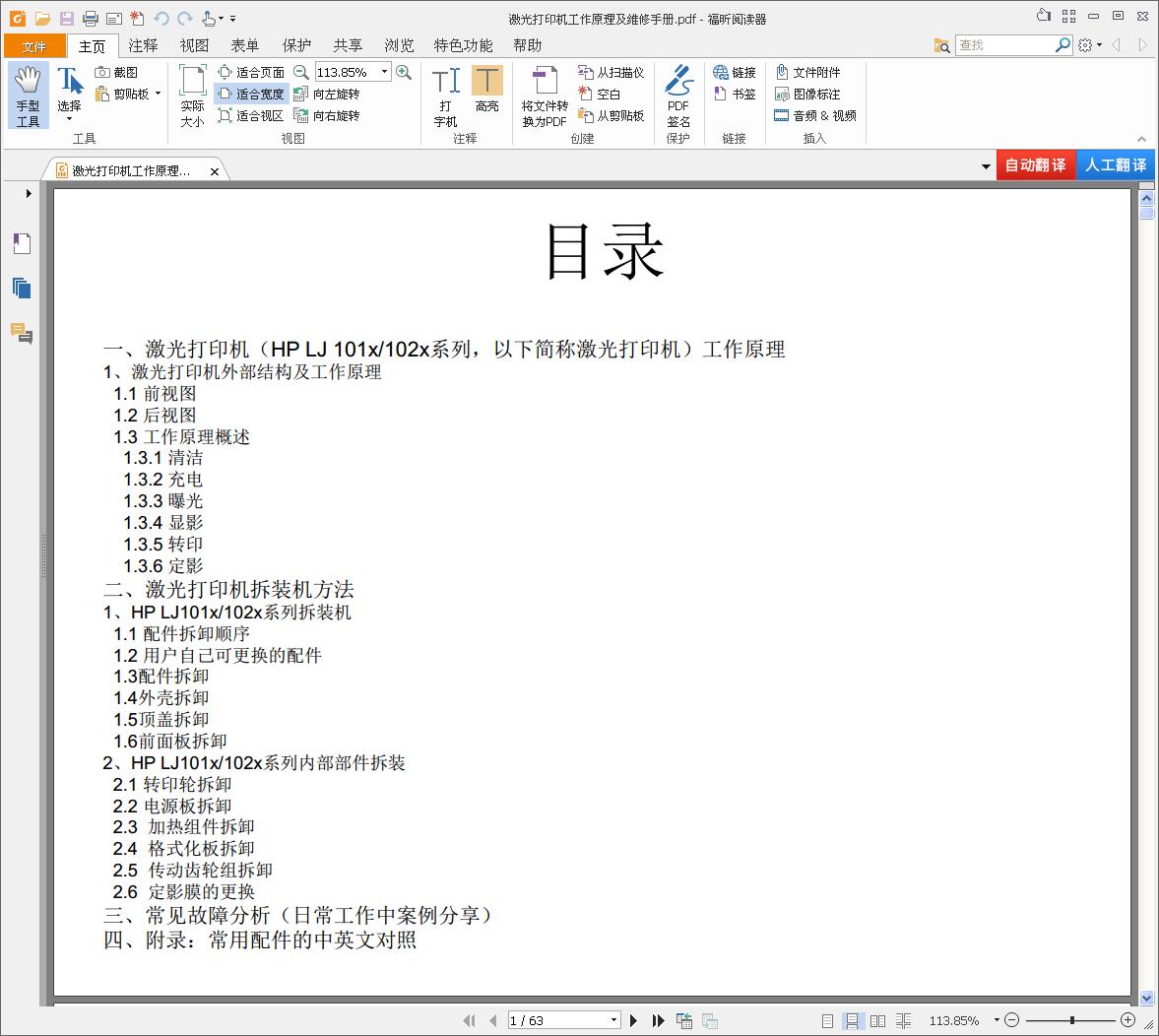Open the advanced search folder icon
This screenshot has width=1159, height=1036.
pyautogui.click(x=941, y=46)
